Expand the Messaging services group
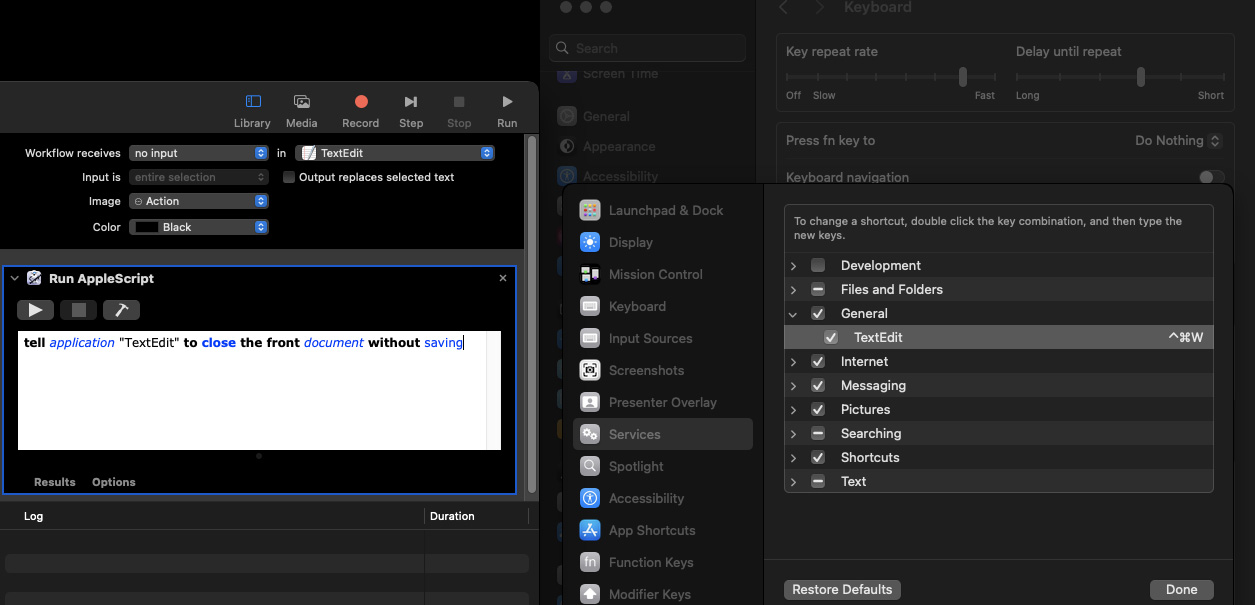 pyautogui.click(x=793, y=385)
